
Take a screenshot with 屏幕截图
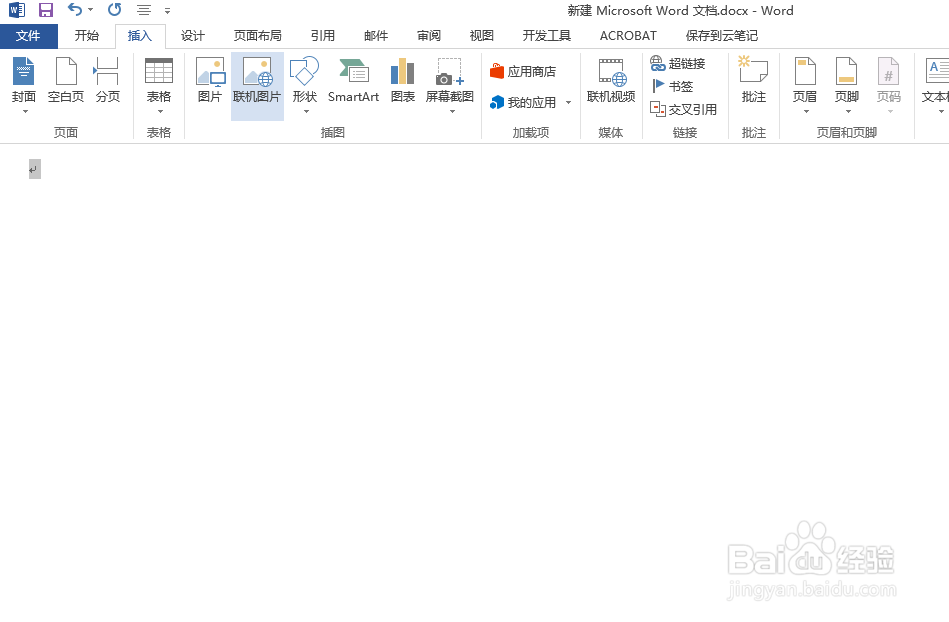[x=448, y=80]
